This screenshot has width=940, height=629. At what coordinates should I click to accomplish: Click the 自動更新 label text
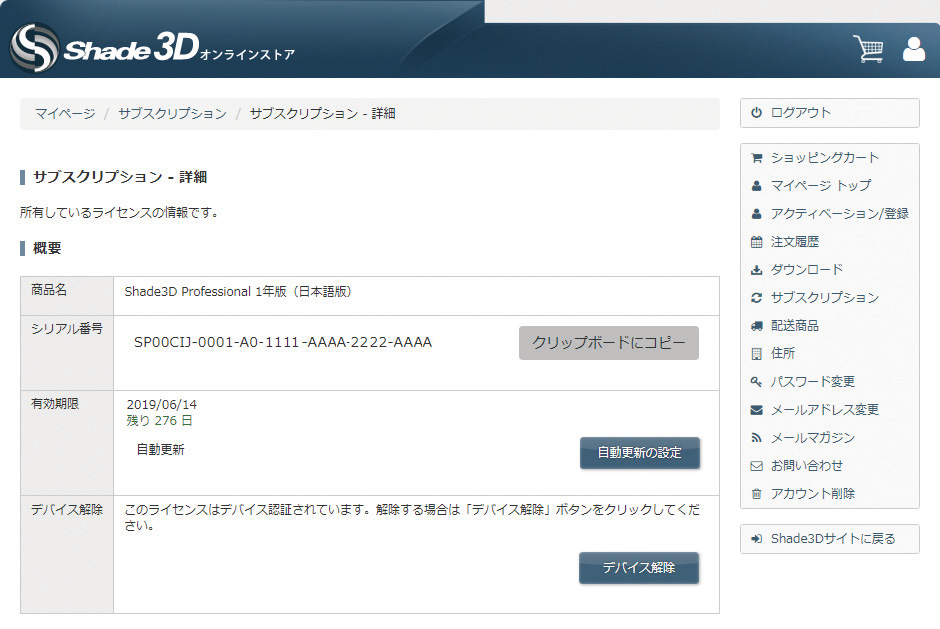point(161,450)
